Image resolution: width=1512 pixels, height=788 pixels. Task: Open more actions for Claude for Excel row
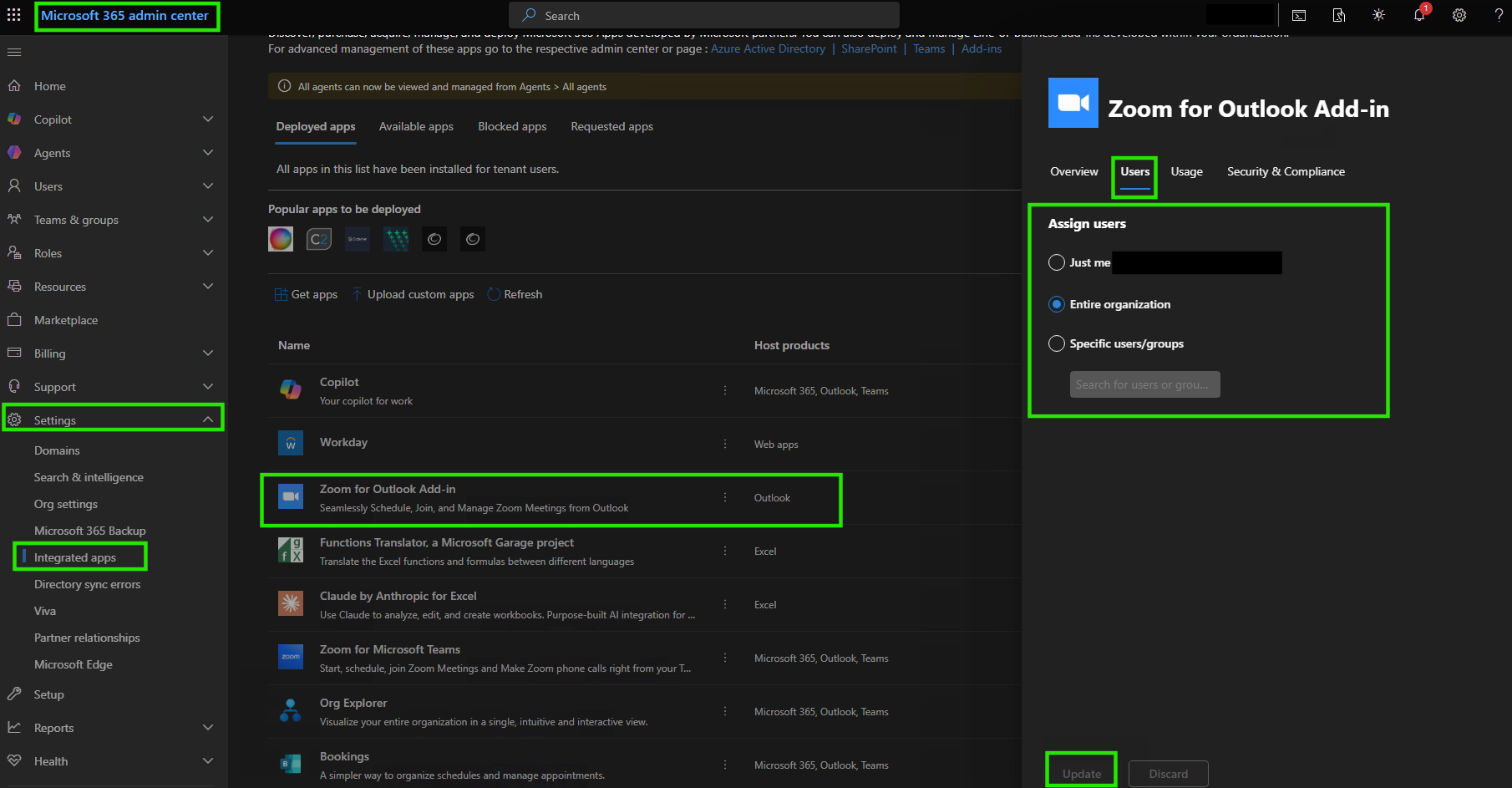[x=725, y=604]
